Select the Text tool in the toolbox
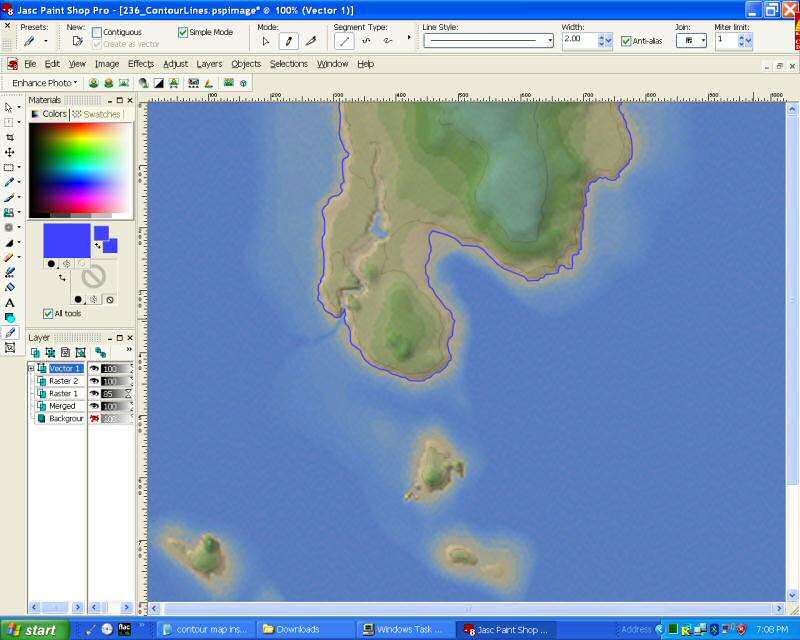Viewport: 800px width, 640px height. [x=10, y=302]
